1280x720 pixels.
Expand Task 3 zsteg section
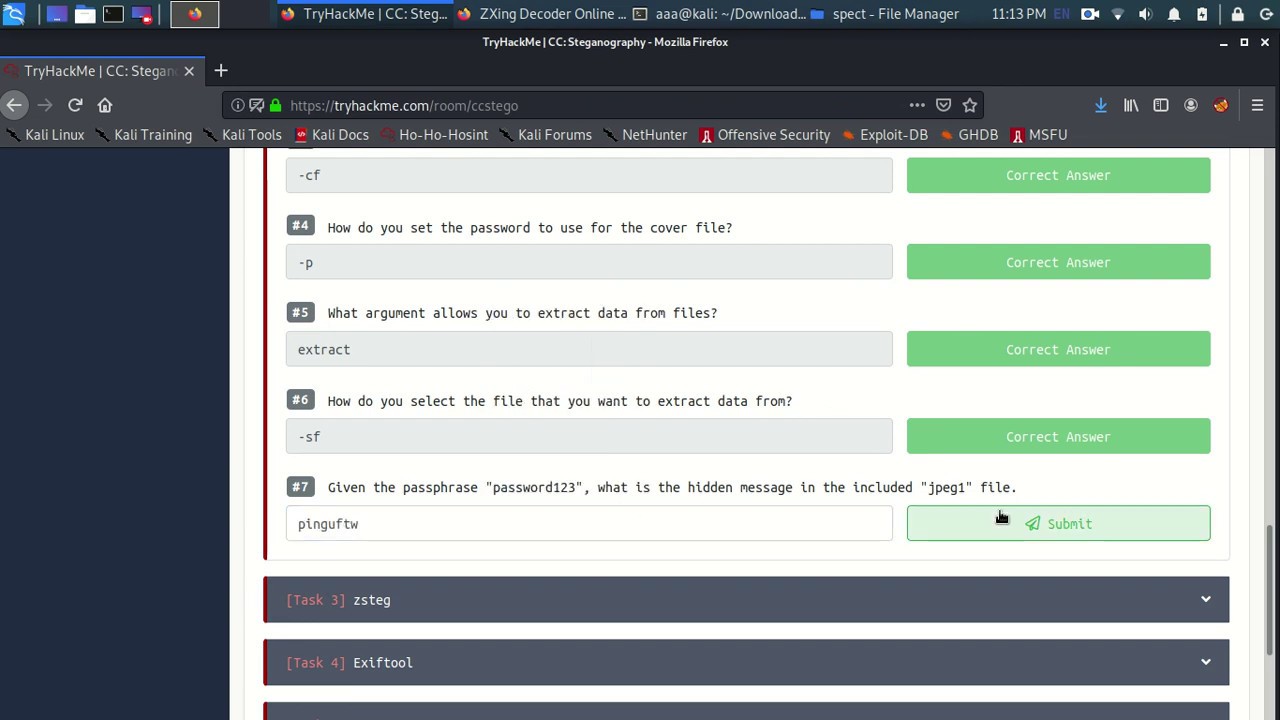click(x=746, y=599)
